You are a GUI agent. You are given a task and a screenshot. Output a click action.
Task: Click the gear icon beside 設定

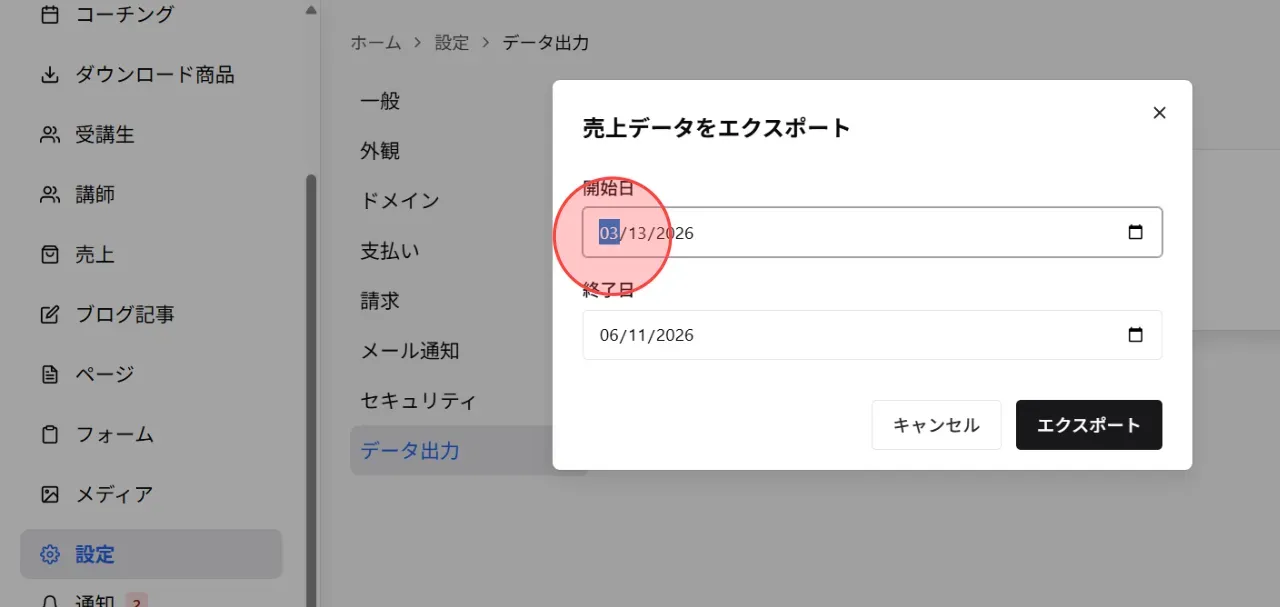(x=50, y=555)
